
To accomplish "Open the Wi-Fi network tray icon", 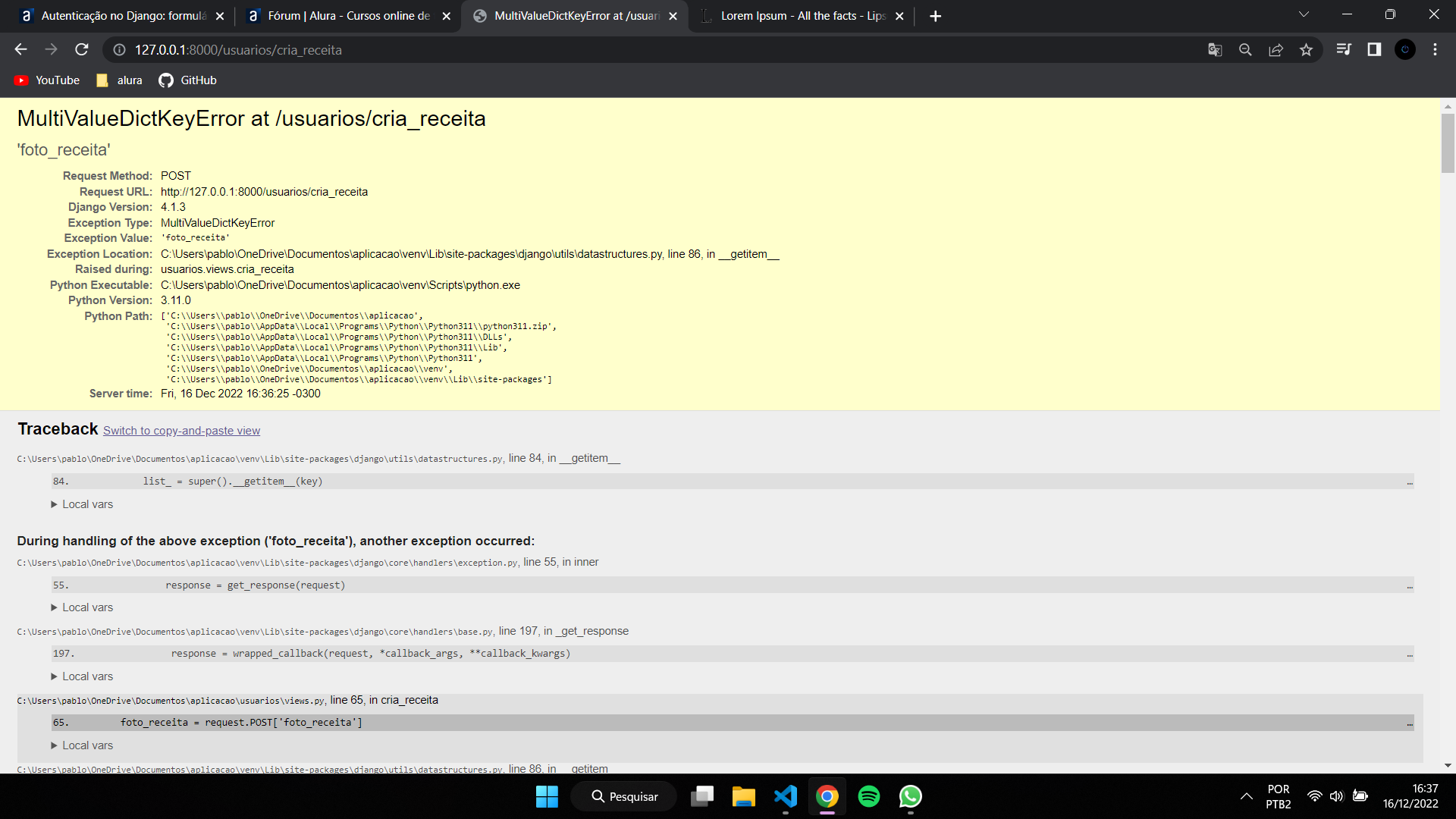I will click(1315, 796).
